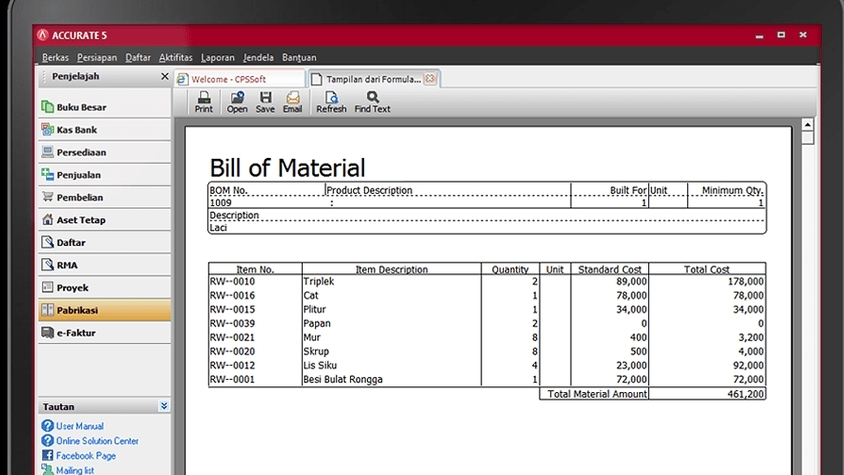Open the Aktifitas menu
This screenshot has width=844, height=475.
tap(175, 57)
